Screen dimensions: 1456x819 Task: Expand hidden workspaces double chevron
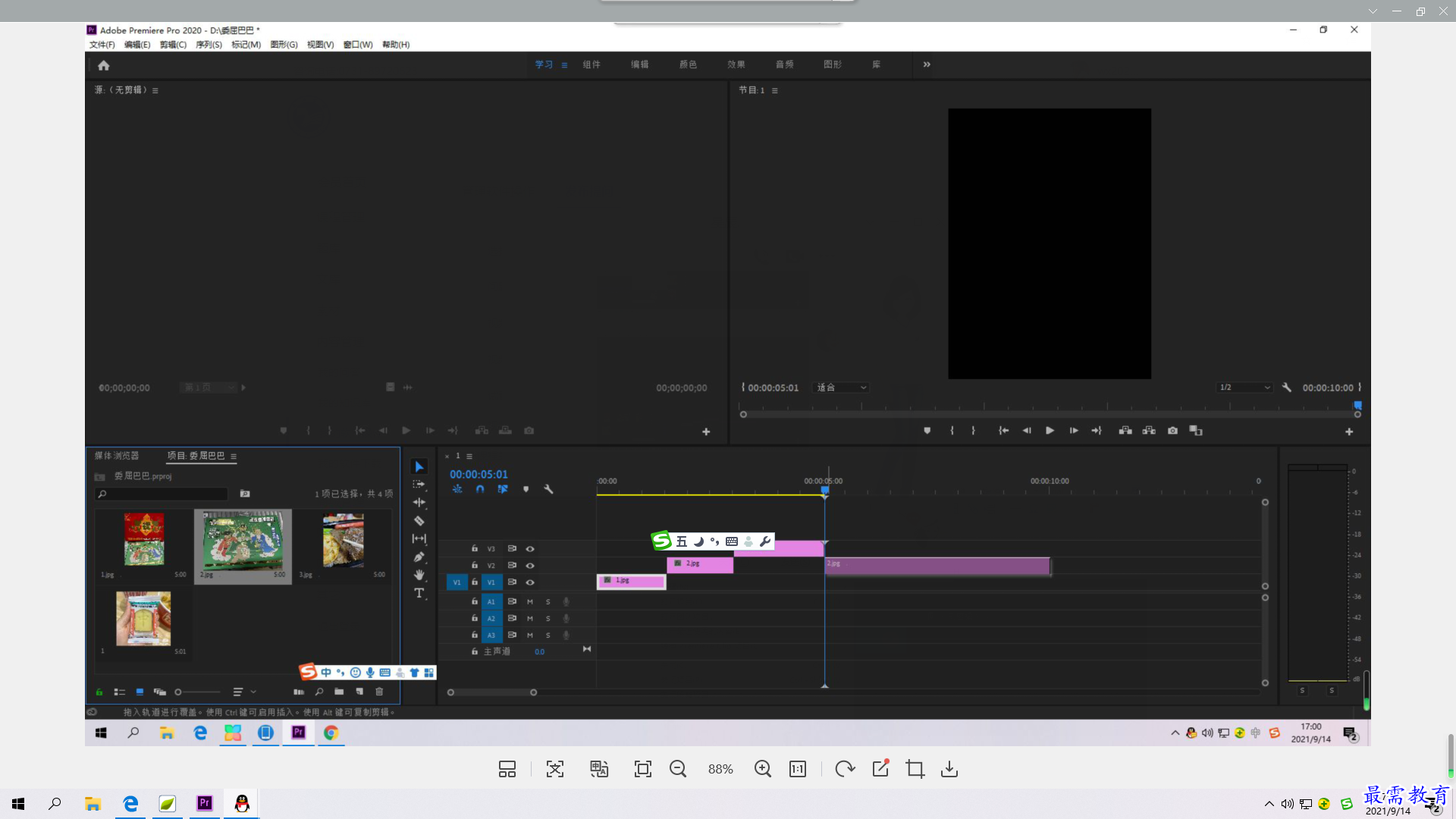pos(927,64)
